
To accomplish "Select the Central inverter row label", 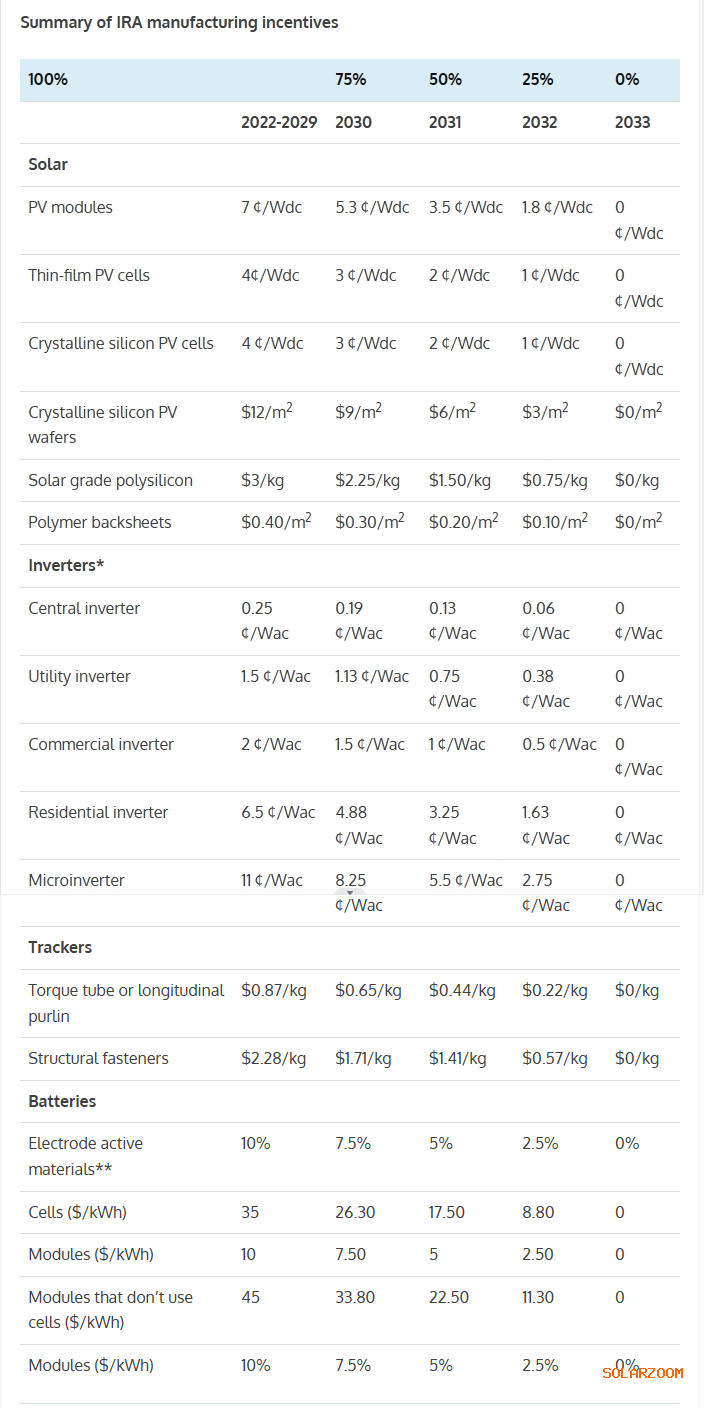I will 84,608.
